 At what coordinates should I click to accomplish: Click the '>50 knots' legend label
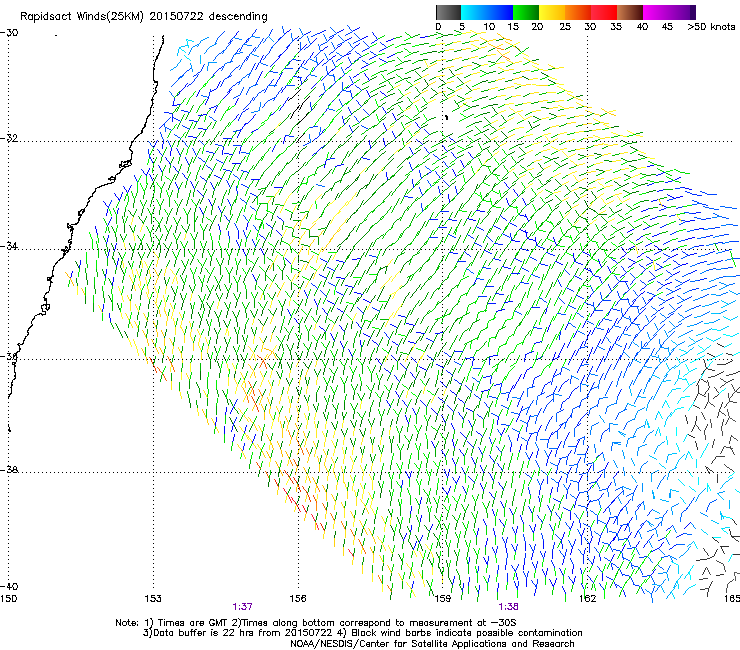(x=711, y=27)
